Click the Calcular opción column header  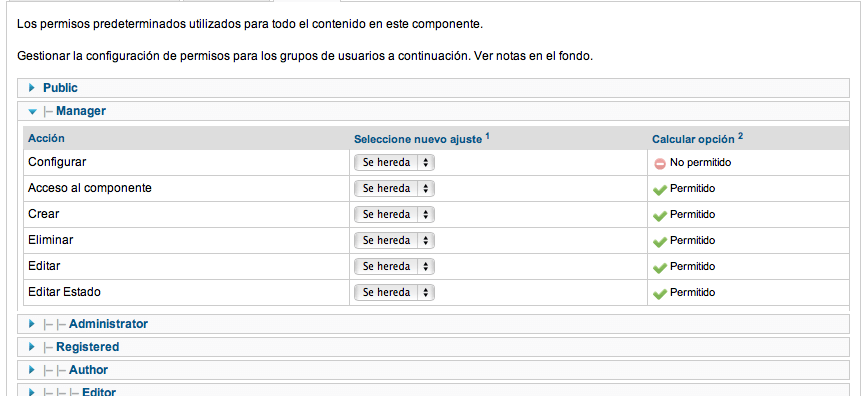698,139
